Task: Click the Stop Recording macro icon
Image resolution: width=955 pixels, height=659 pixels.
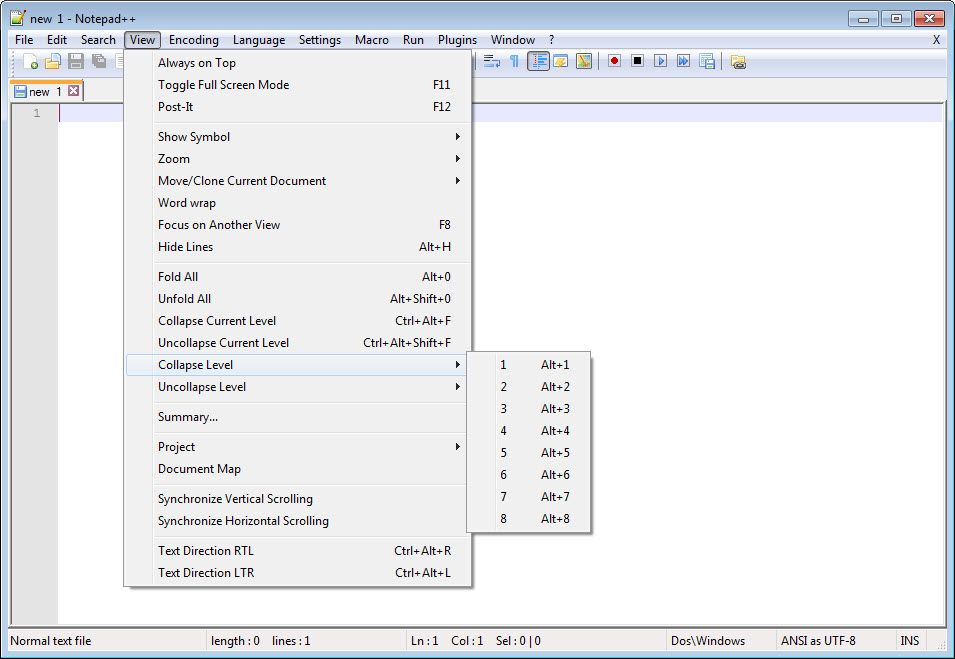Action: (x=637, y=61)
